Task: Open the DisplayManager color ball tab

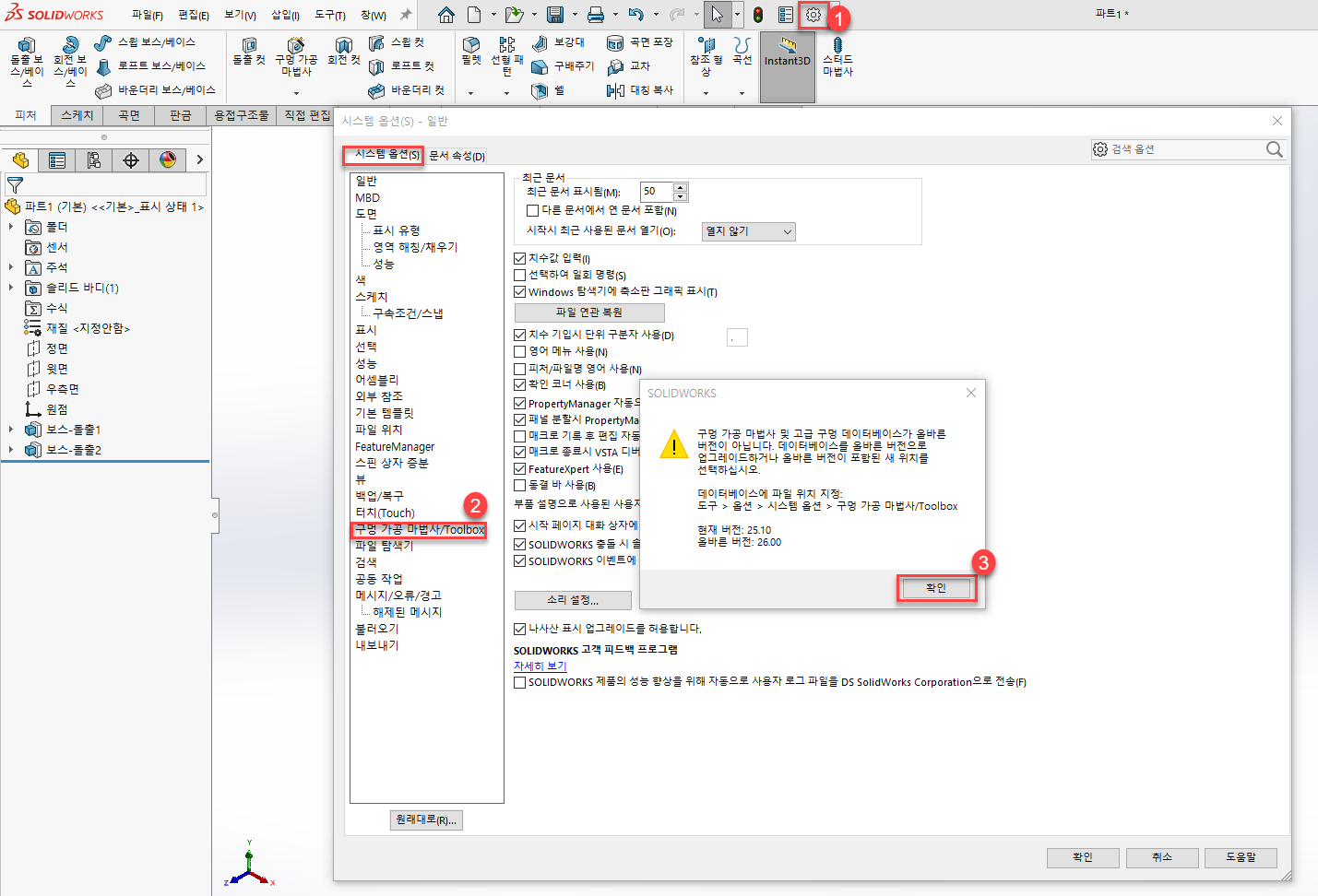Action: click(168, 160)
